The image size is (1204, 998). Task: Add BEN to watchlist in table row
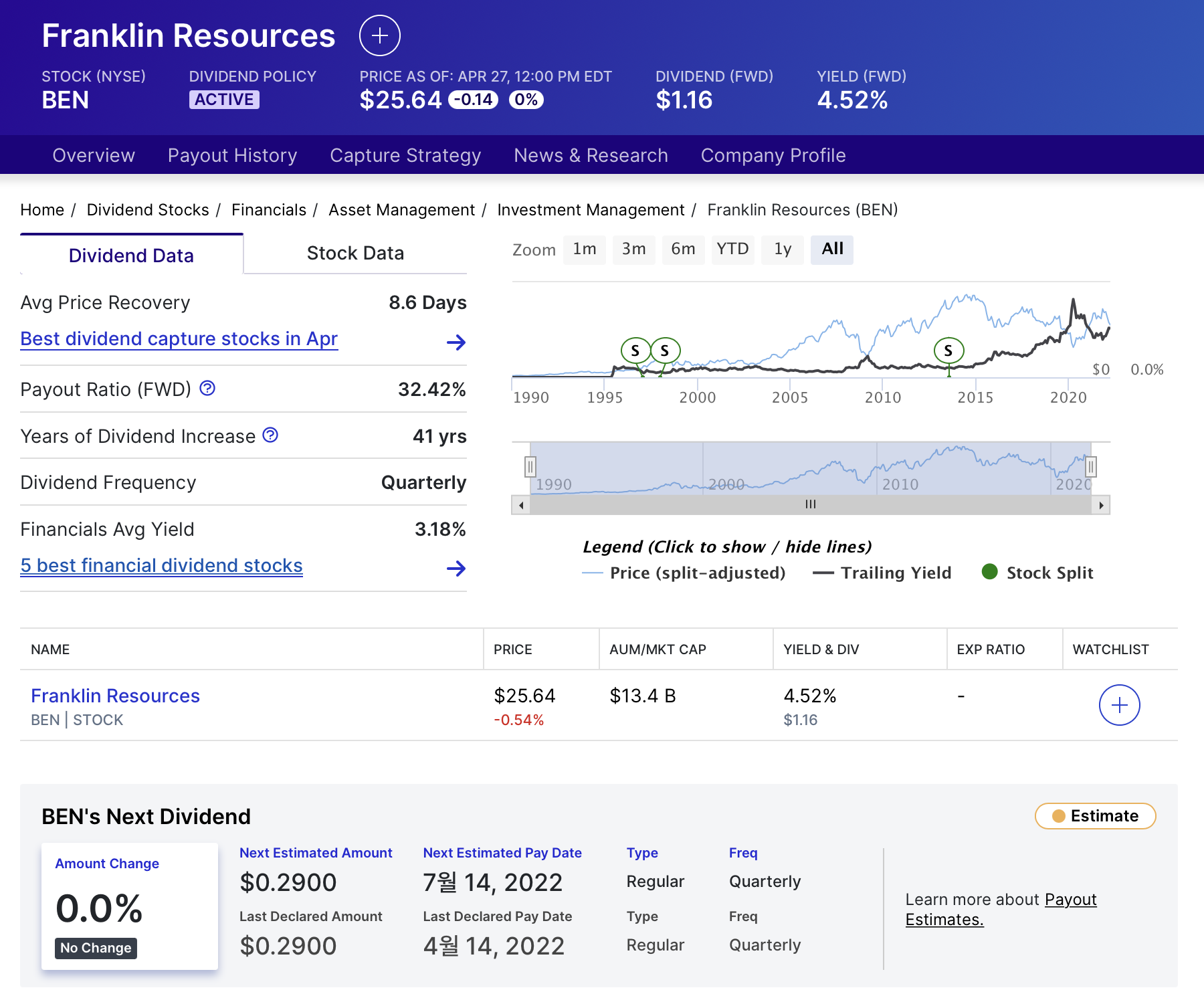1120,705
